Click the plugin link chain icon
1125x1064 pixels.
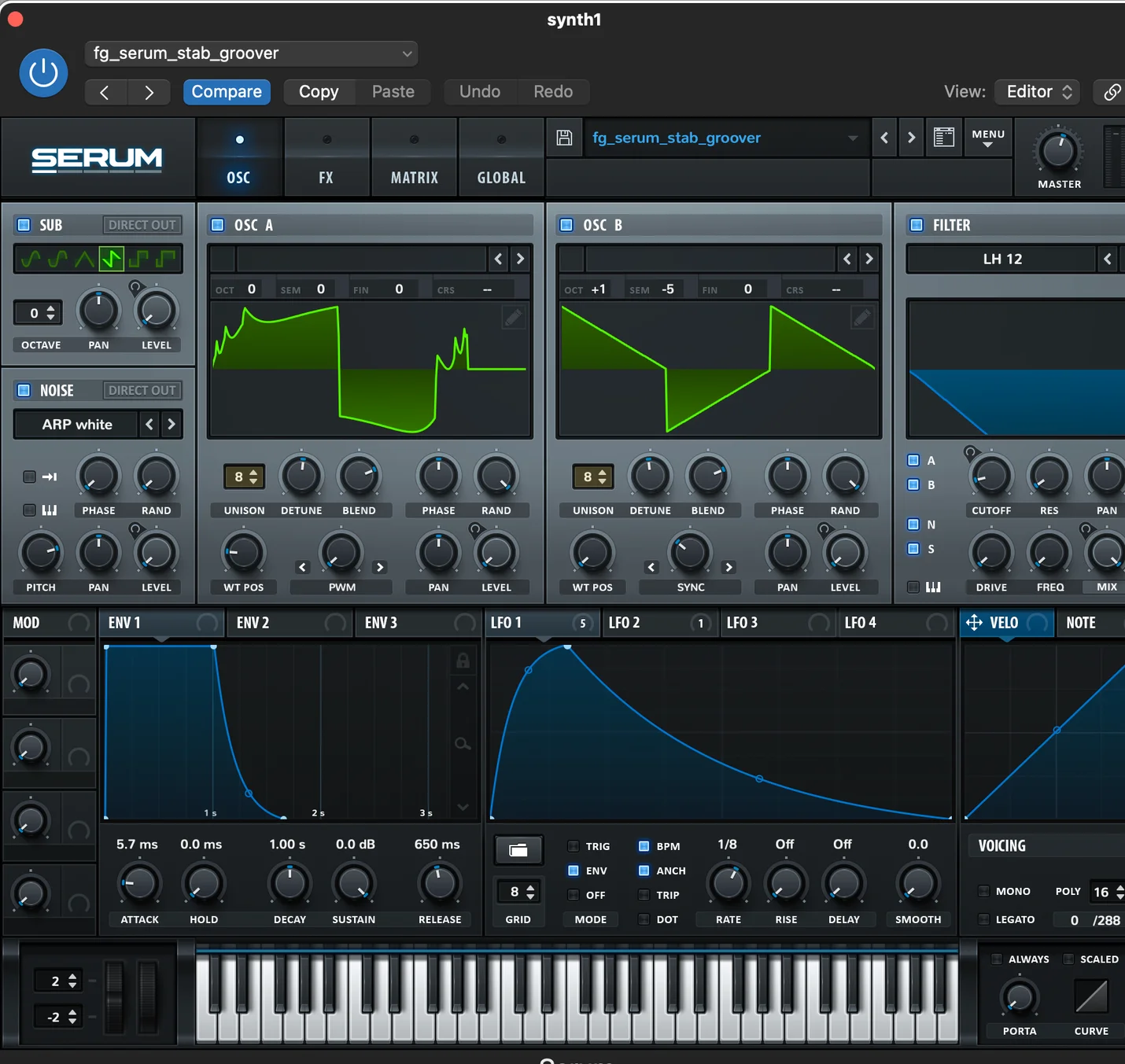pos(1112,92)
